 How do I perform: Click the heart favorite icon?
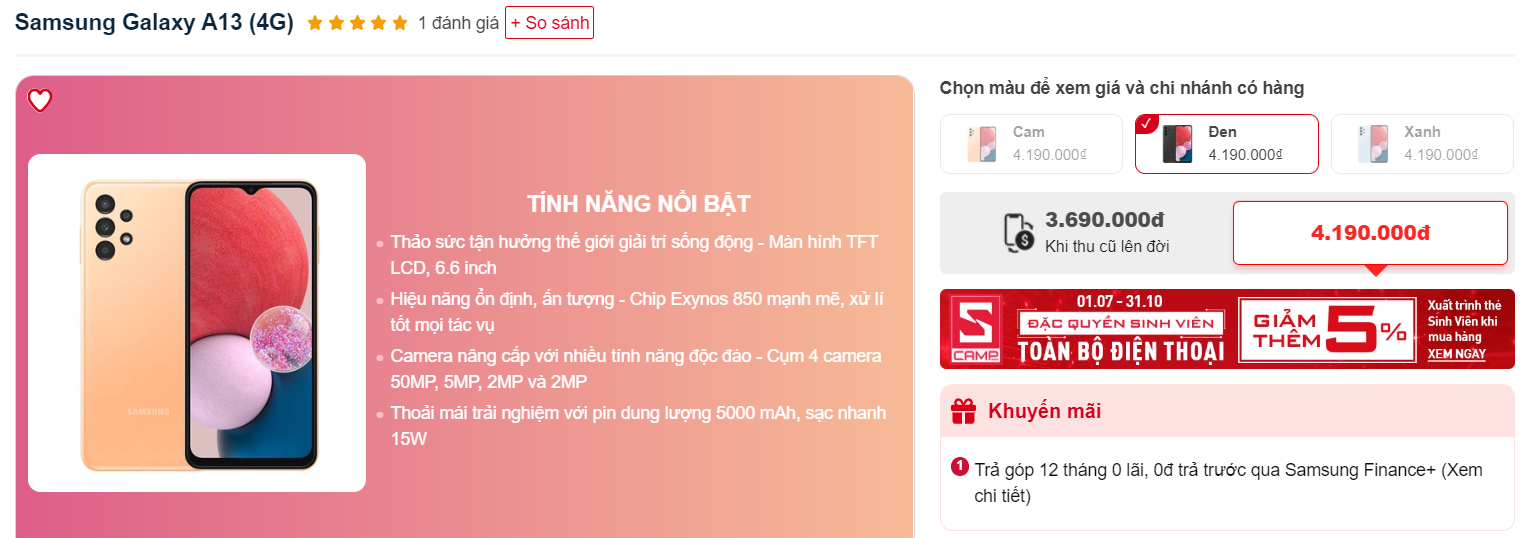pyautogui.click(x=39, y=100)
